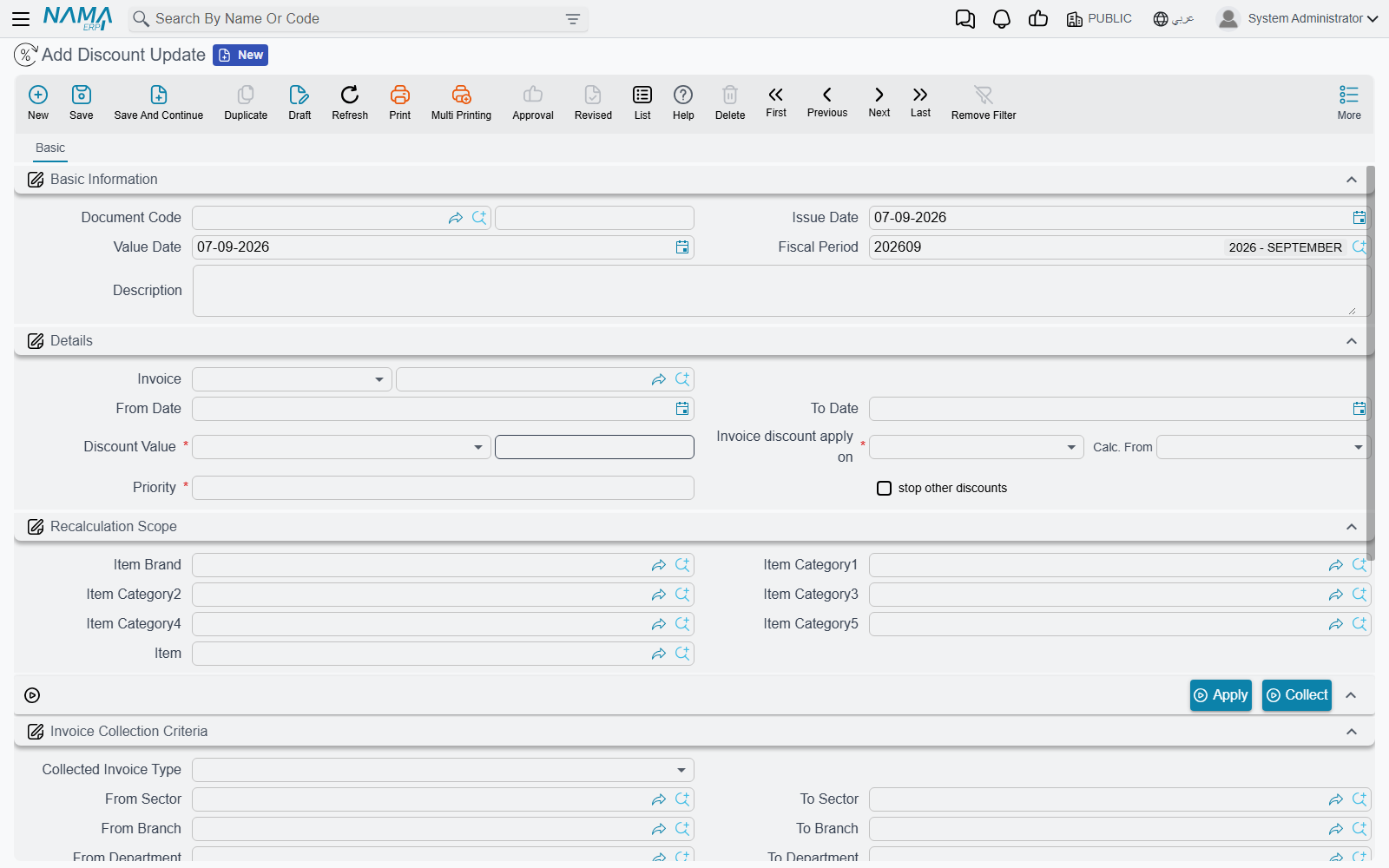
Task: Click the Item Category1 field
Action: click(1120, 565)
